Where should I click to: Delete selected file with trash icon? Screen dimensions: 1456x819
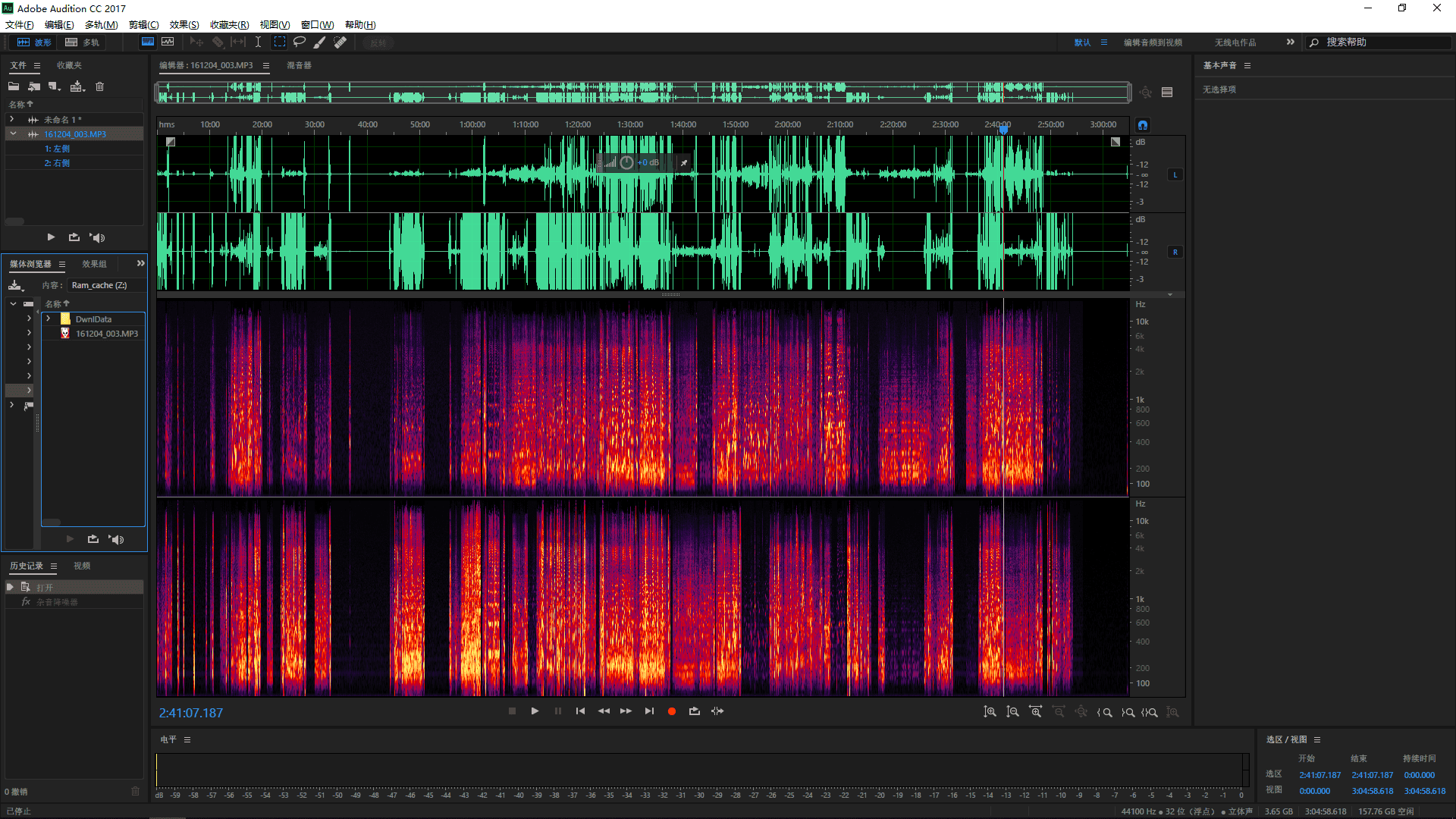pyautogui.click(x=99, y=86)
